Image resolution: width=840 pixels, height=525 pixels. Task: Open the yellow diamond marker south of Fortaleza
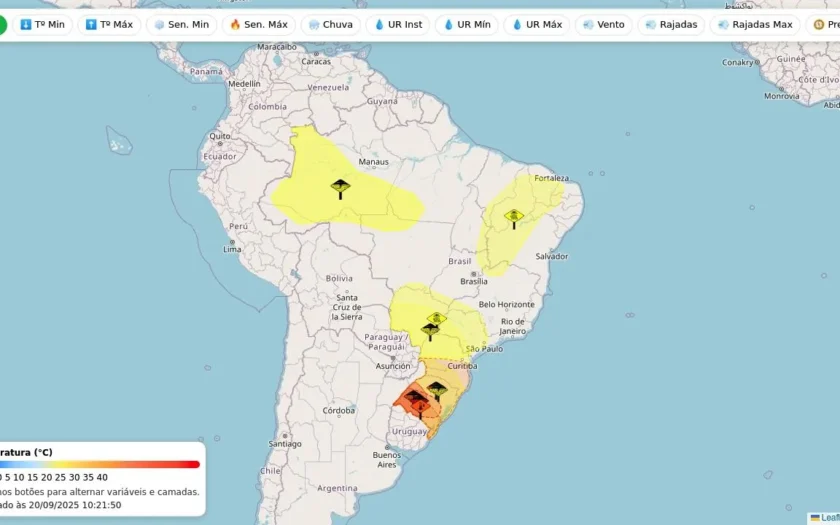(x=514, y=219)
